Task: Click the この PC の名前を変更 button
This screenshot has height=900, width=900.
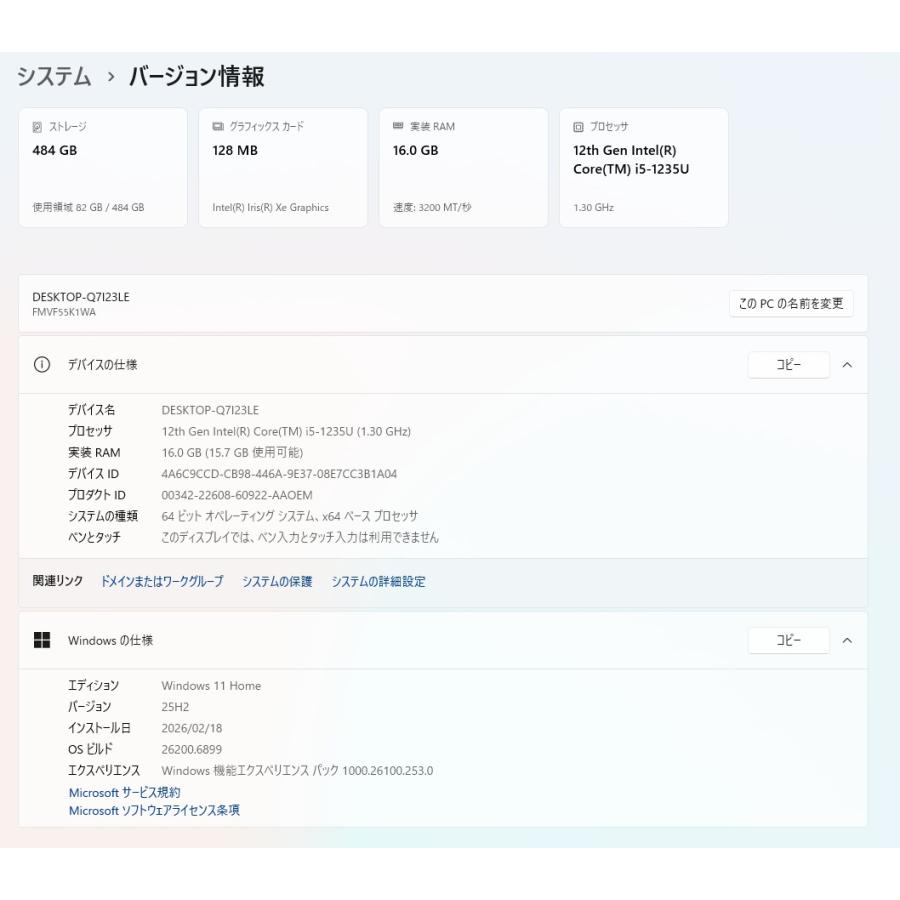Action: pyautogui.click(x=791, y=304)
